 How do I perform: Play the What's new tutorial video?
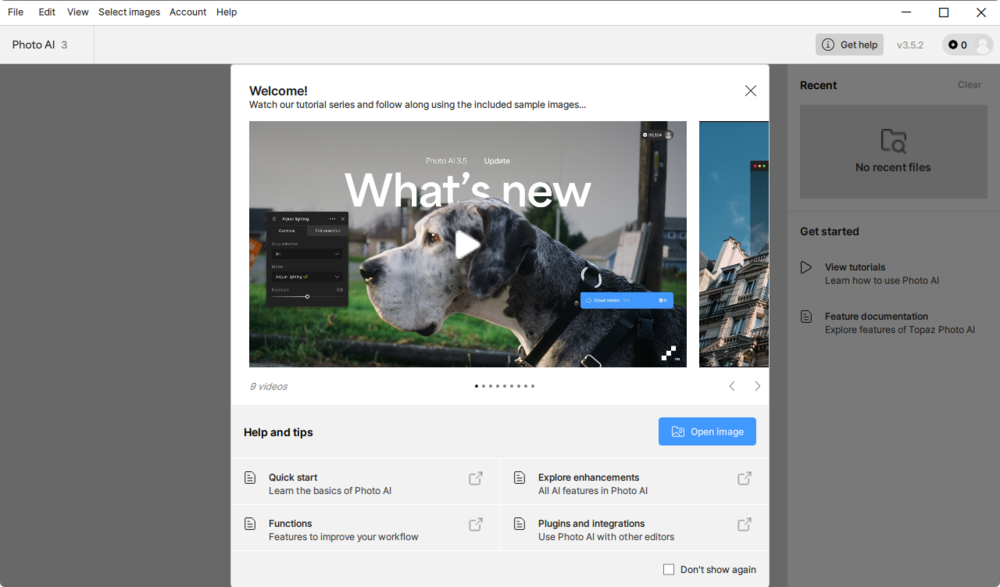pos(467,244)
